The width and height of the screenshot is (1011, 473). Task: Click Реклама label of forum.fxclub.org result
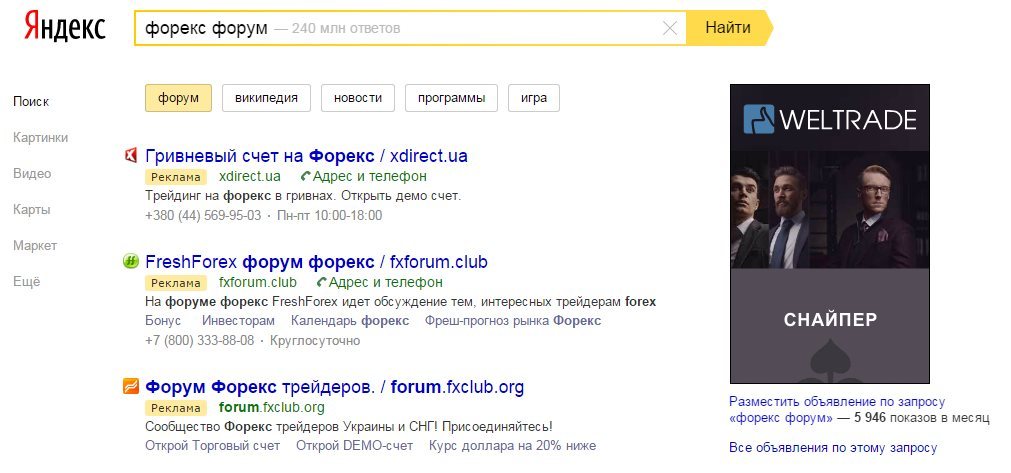click(x=176, y=409)
